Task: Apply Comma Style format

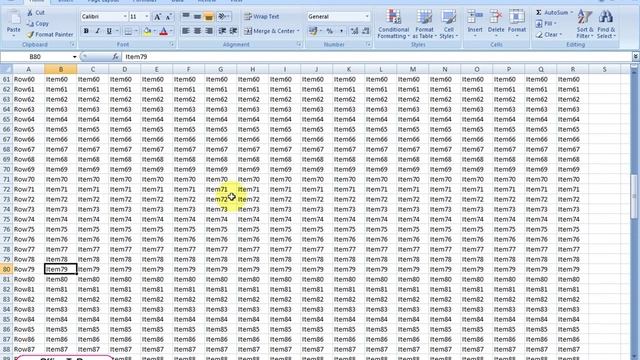Action: [x=341, y=31]
